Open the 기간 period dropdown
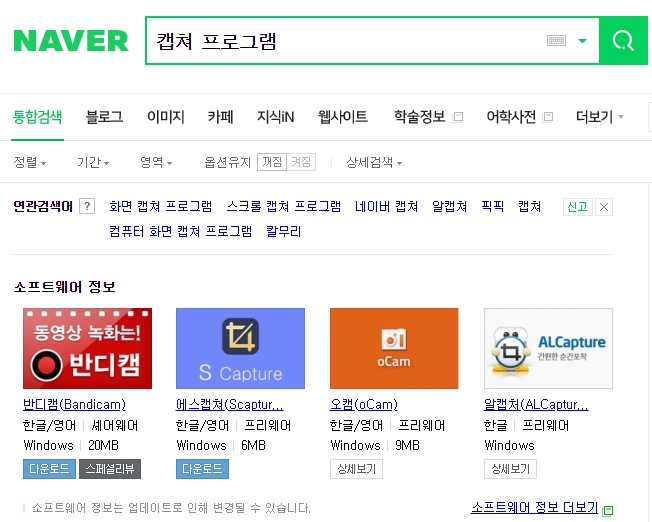Screen dimensions: 652x522 (x=93, y=162)
